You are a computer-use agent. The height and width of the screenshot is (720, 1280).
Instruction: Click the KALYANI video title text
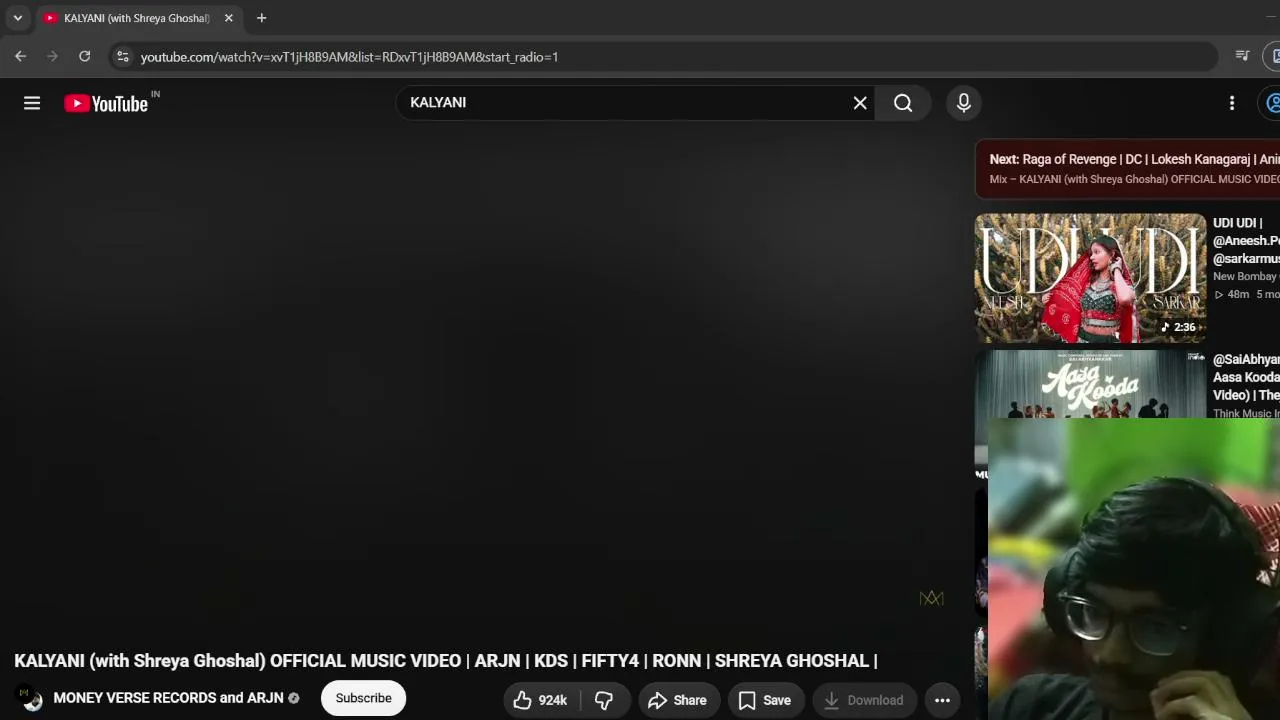[446, 661]
